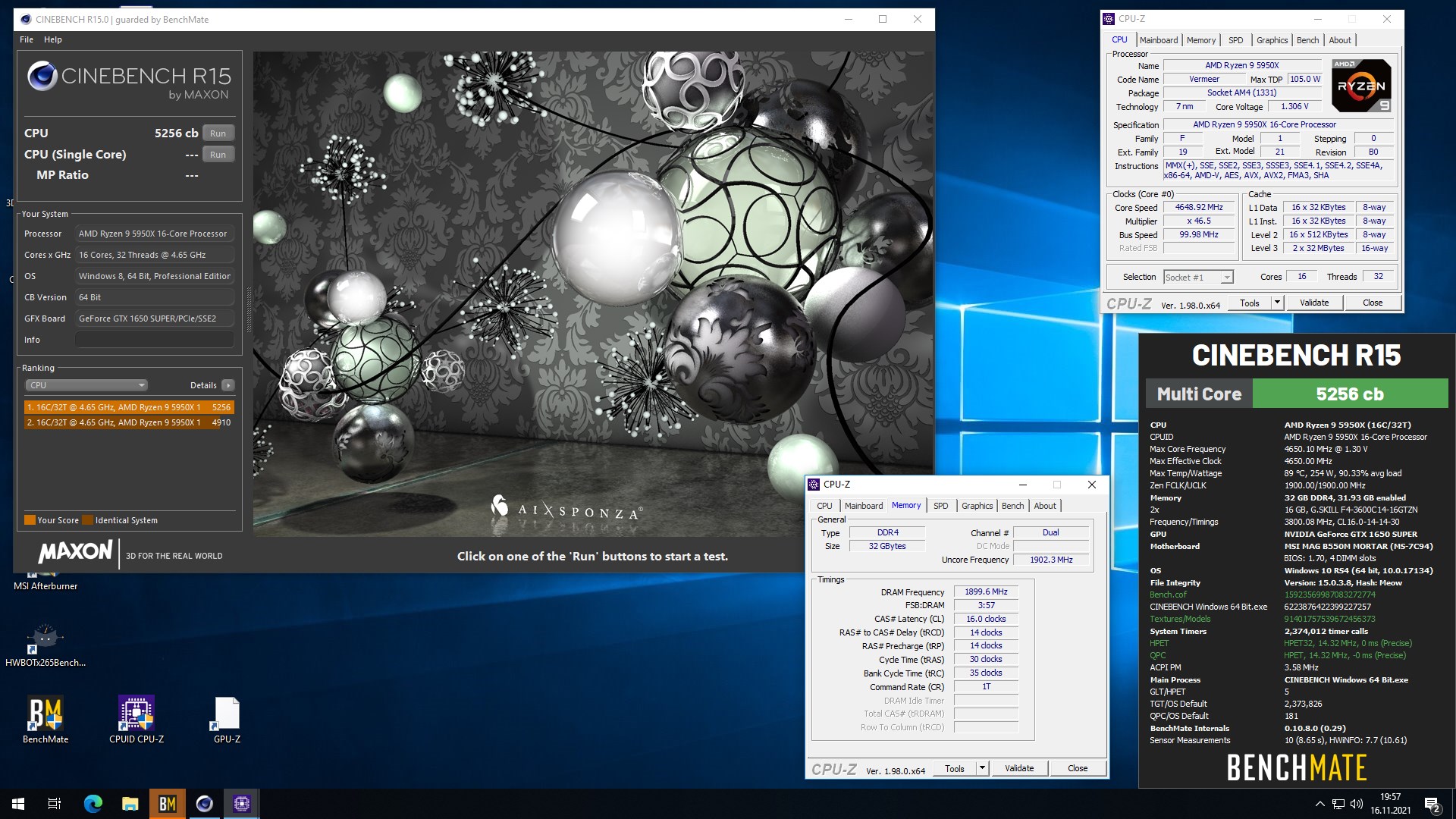This screenshot has width=1456, height=819.
Task: Open the Windows Start menu
Action: pos(18,804)
